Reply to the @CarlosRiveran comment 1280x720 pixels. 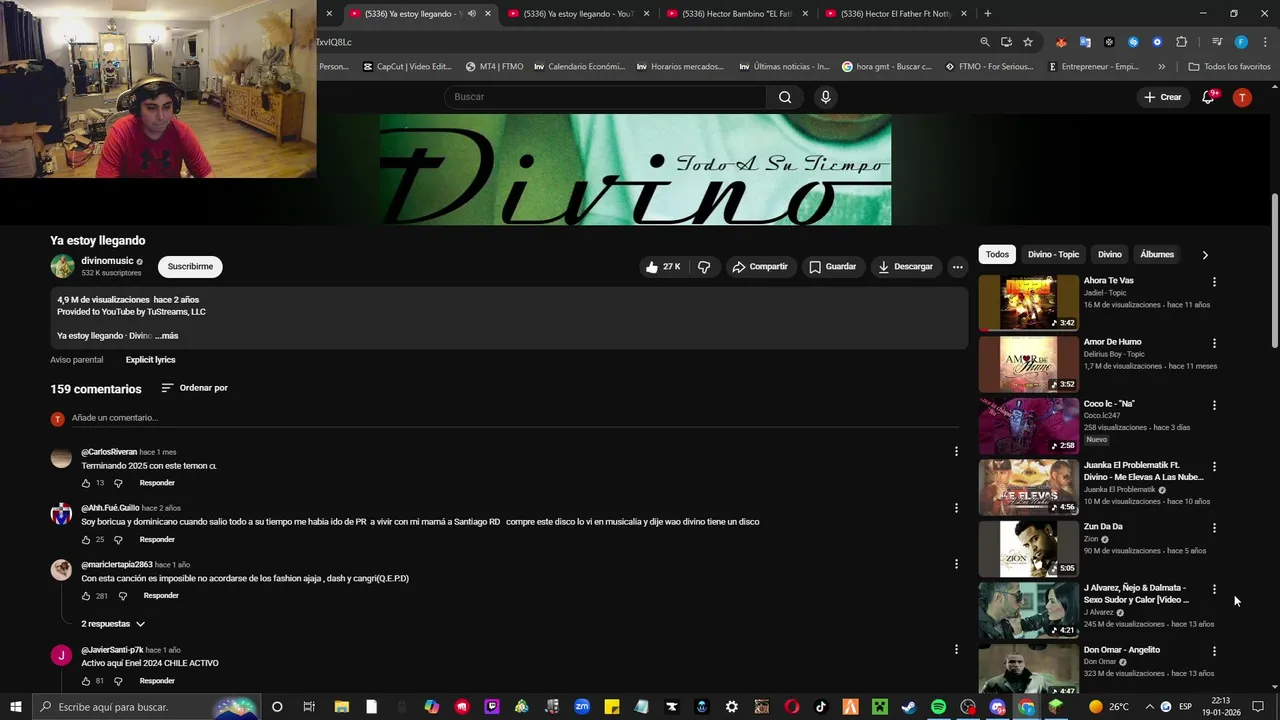click(x=157, y=483)
